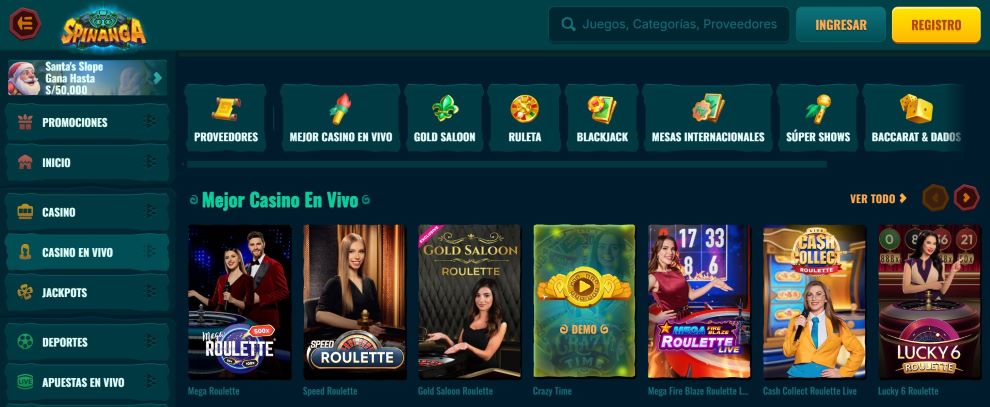Image resolution: width=990 pixels, height=407 pixels.
Task: Open the Ver Todo link
Action: pos(878,198)
